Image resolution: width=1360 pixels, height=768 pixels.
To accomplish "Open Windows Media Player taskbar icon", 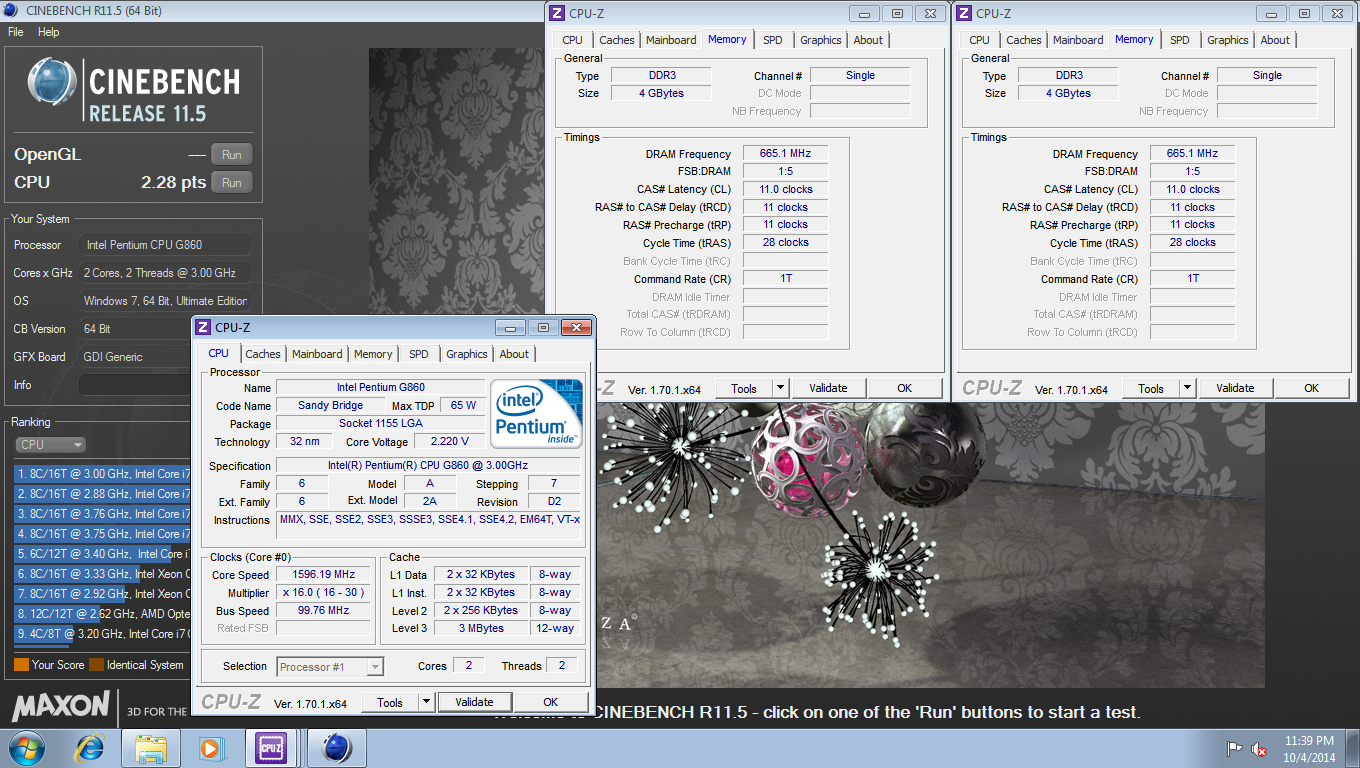I will tap(210, 748).
